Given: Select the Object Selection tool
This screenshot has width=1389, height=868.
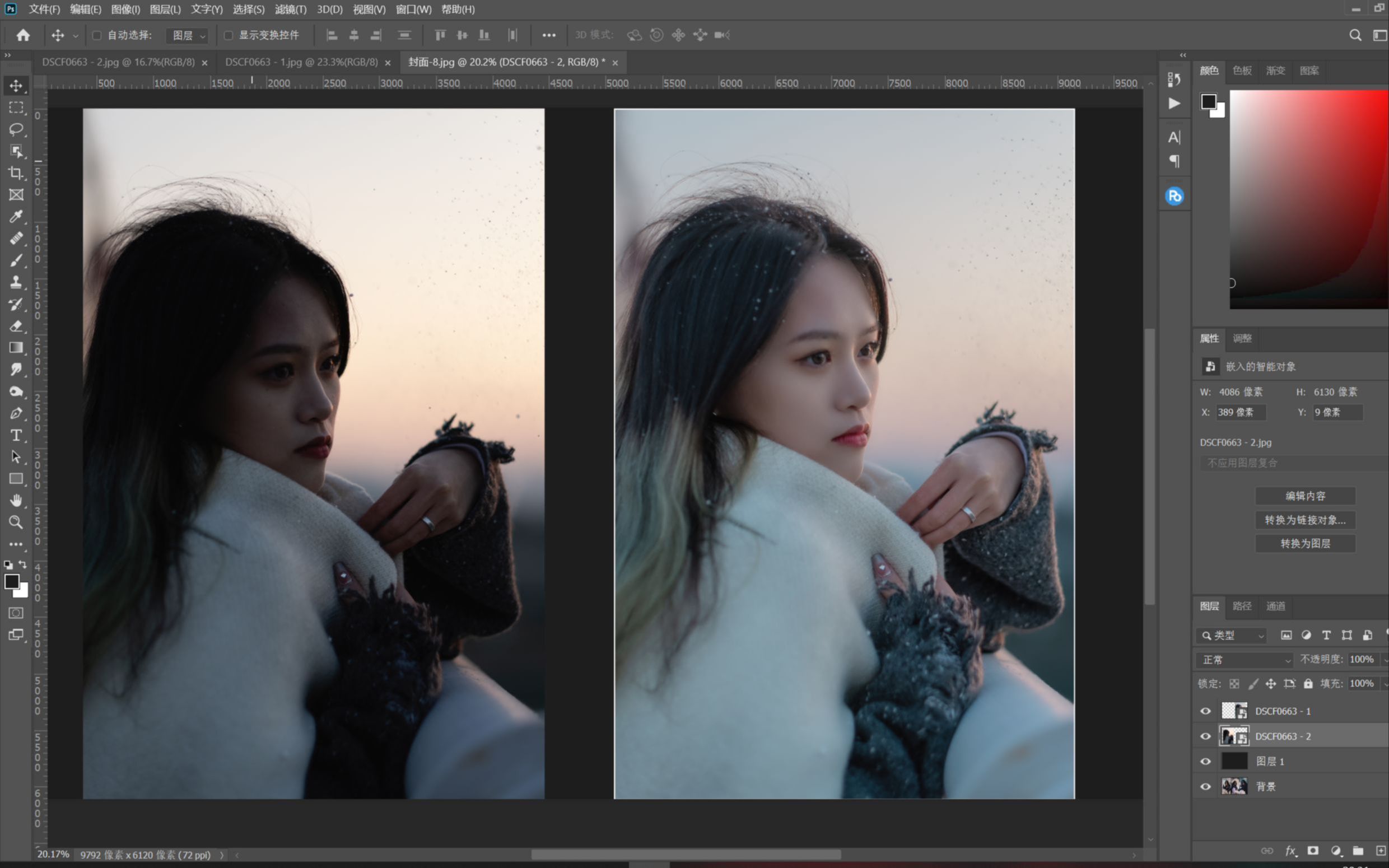Looking at the screenshot, I should coord(16,151).
